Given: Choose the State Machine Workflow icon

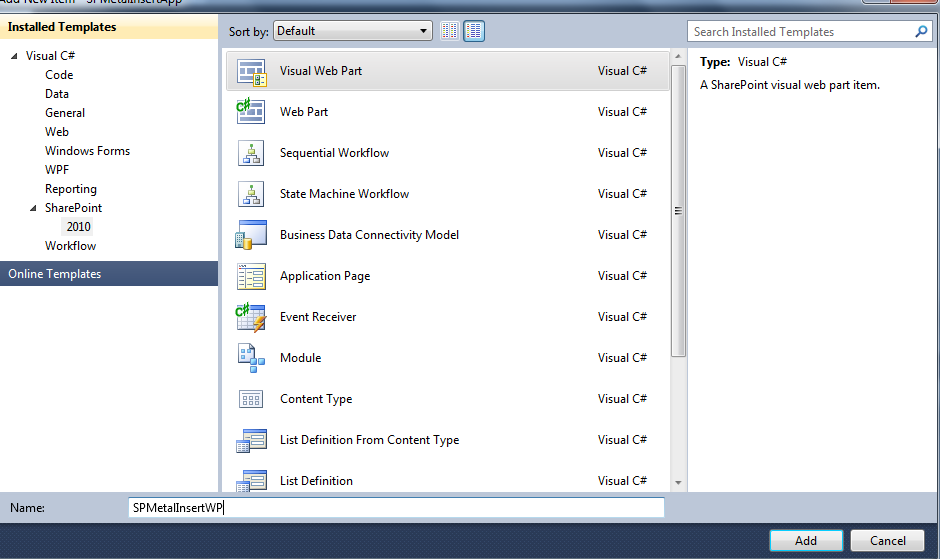Looking at the screenshot, I should [251, 194].
